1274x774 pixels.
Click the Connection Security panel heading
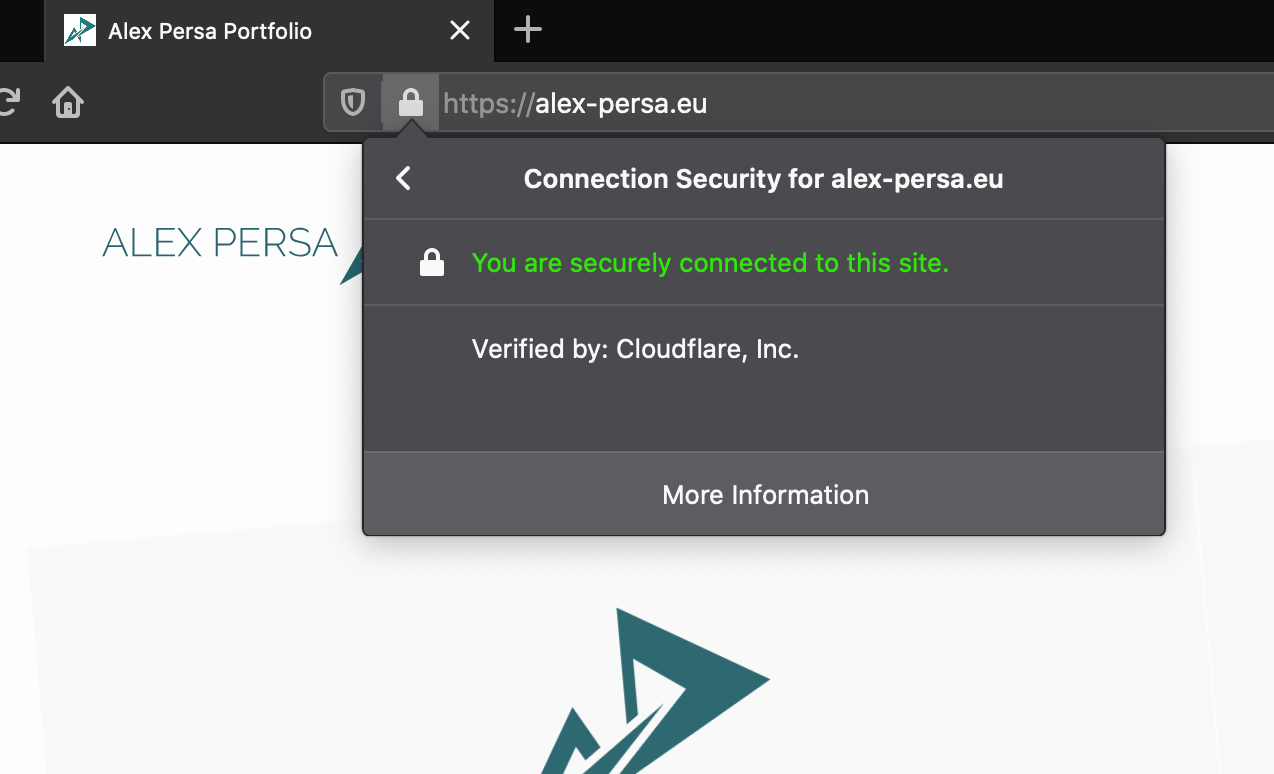point(763,179)
